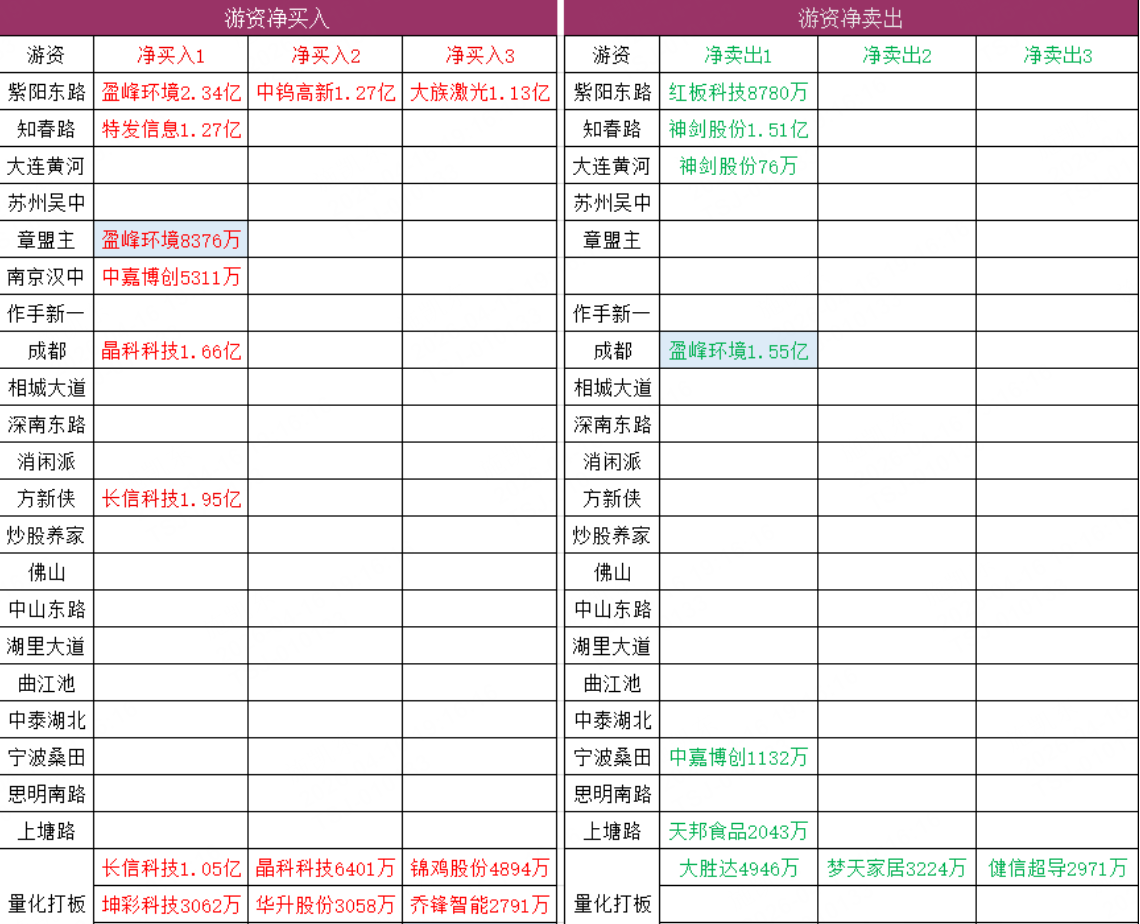Viewport: 1140px width, 924px height.
Task: Click 游资 header in the 游资净买入 table
Action: pyautogui.click(x=47, y=55)
